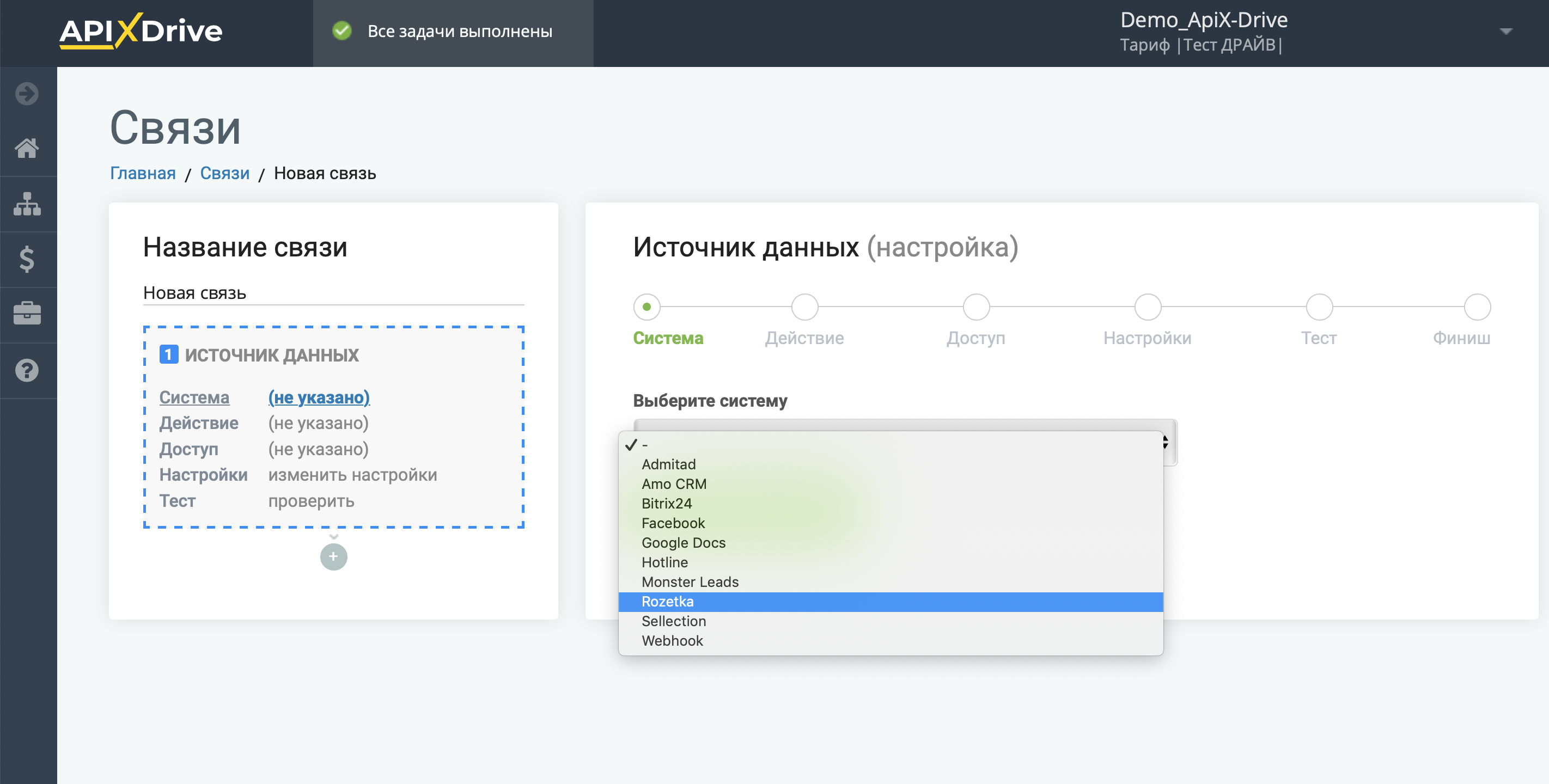Choose Webhook from the system list
This screenshot has height=784, width=1549.
pos(891,641)
